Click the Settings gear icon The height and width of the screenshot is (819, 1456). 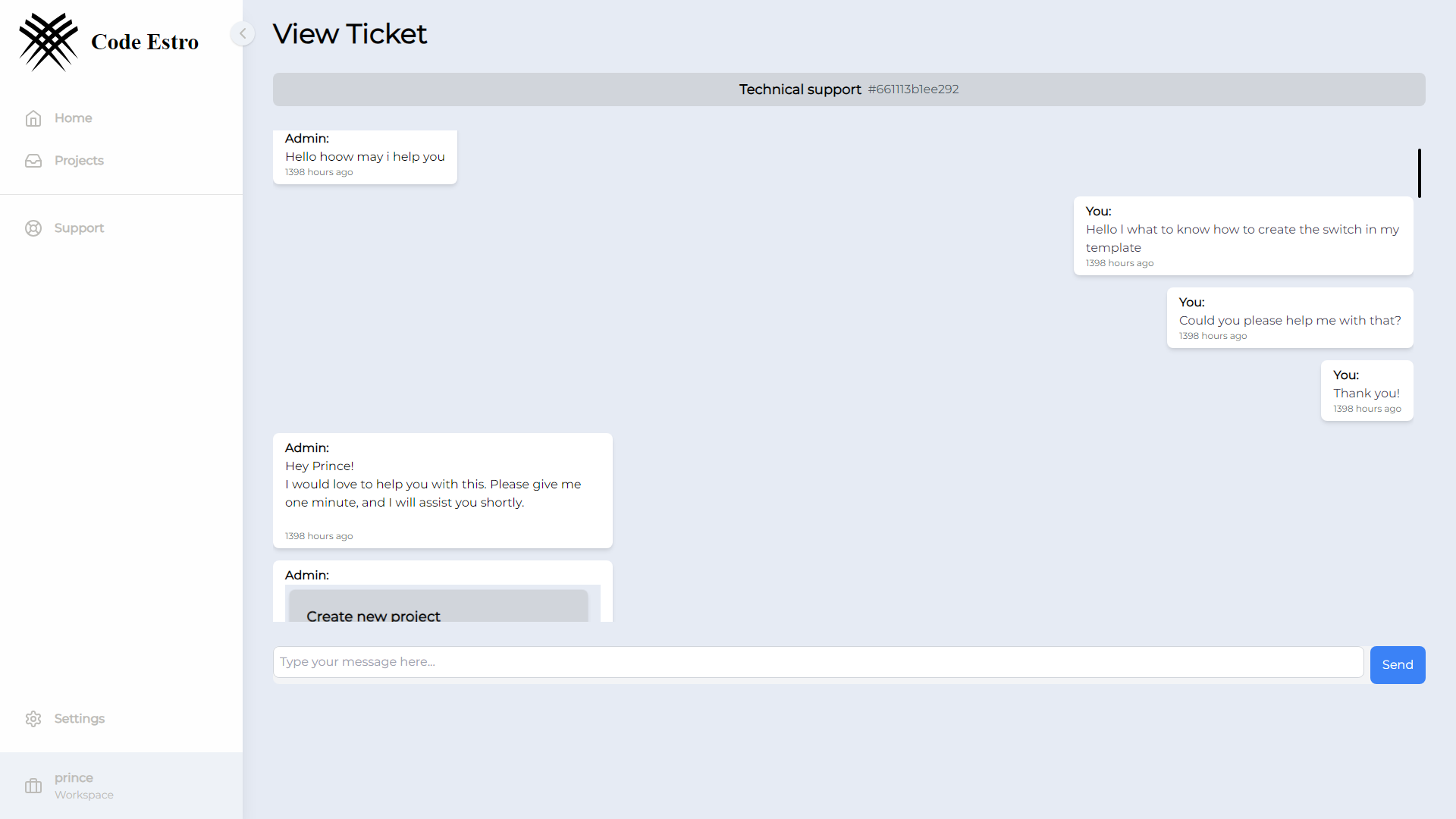click(33, 718)
